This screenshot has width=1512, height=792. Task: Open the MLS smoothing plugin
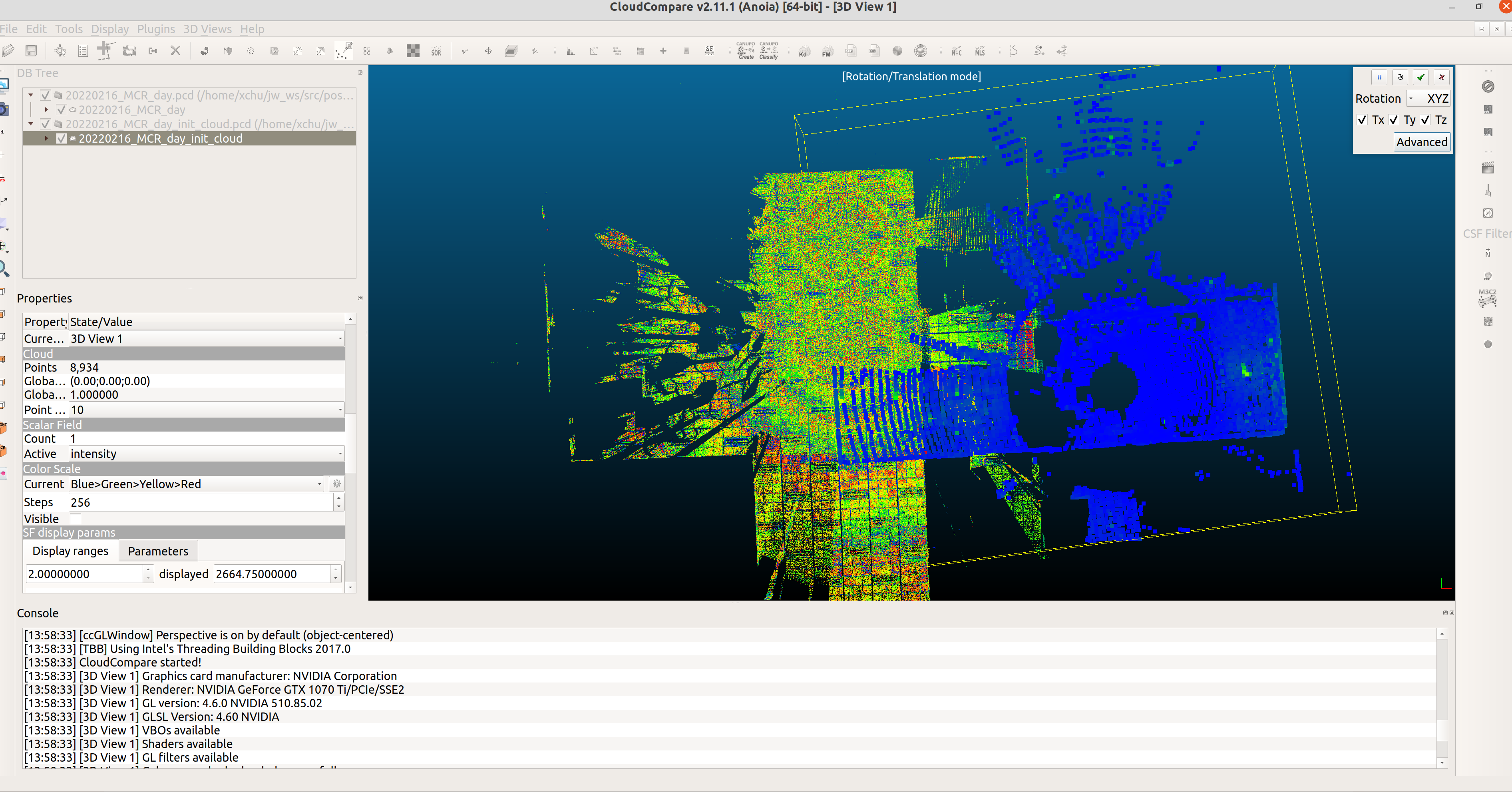(980, 52)
